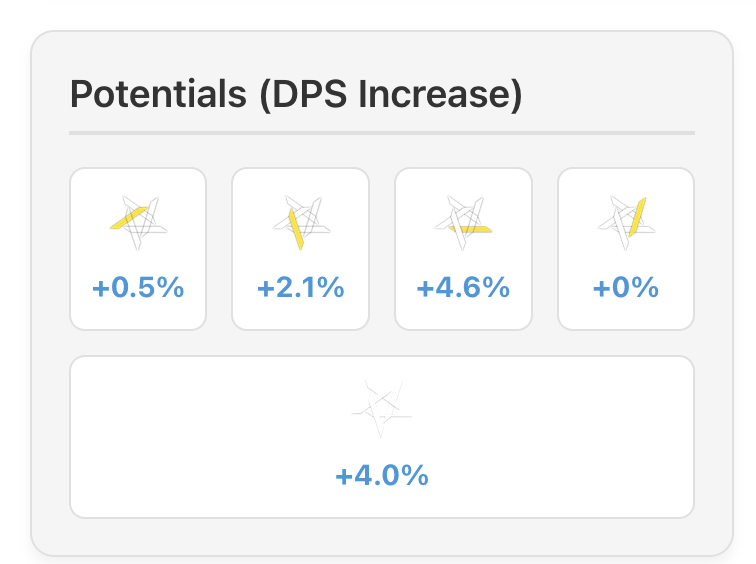Image resolution: width=756 pixels, height=564 pixels.
Task: Click the star icon above +2.1%
Action: pyautogui.click(x=301, y=220)
